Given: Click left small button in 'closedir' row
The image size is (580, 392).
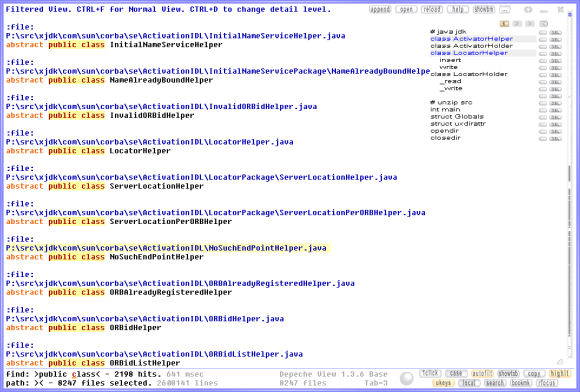Looking at the screenshot, I should point(543,139).
